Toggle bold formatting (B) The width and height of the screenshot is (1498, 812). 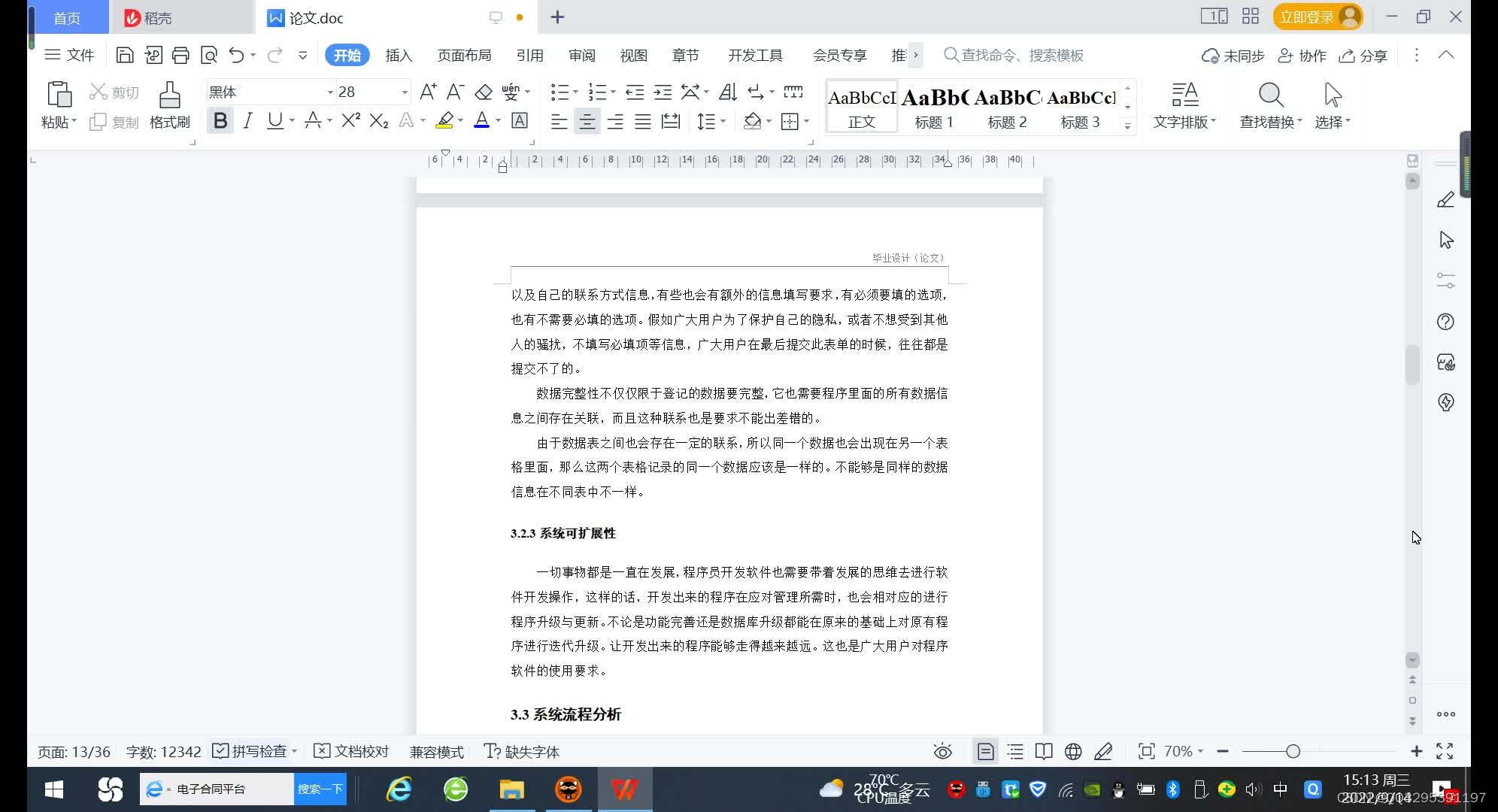[220, 120]
